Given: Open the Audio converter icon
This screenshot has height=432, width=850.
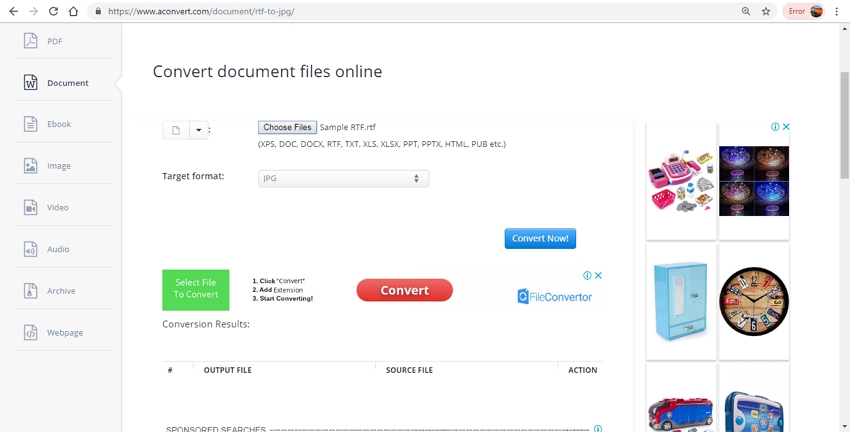Looking at the screenshot, I should [30, 249].
